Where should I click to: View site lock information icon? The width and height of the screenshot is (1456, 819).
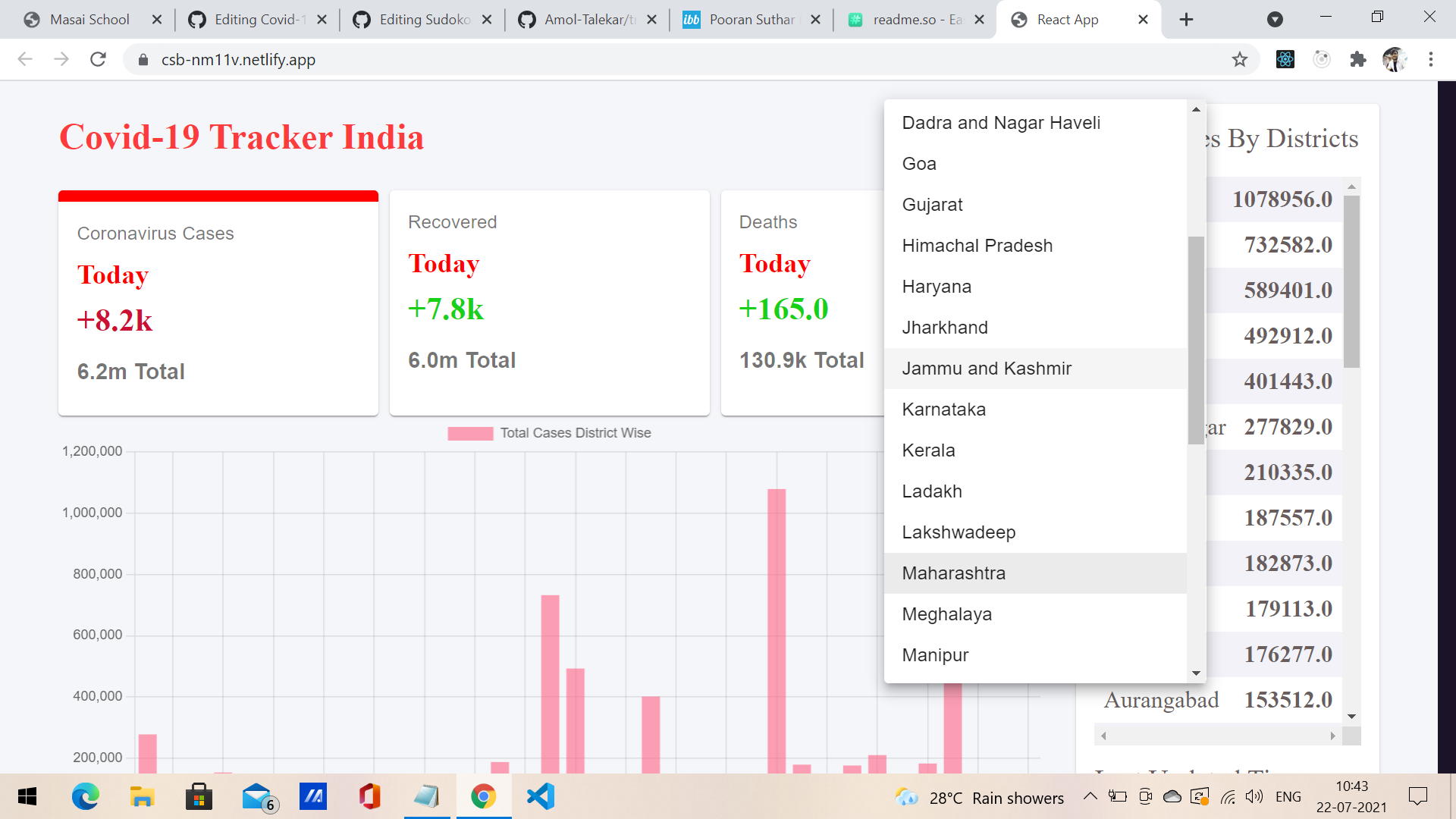pyautogui.click(x=143, y=59)
